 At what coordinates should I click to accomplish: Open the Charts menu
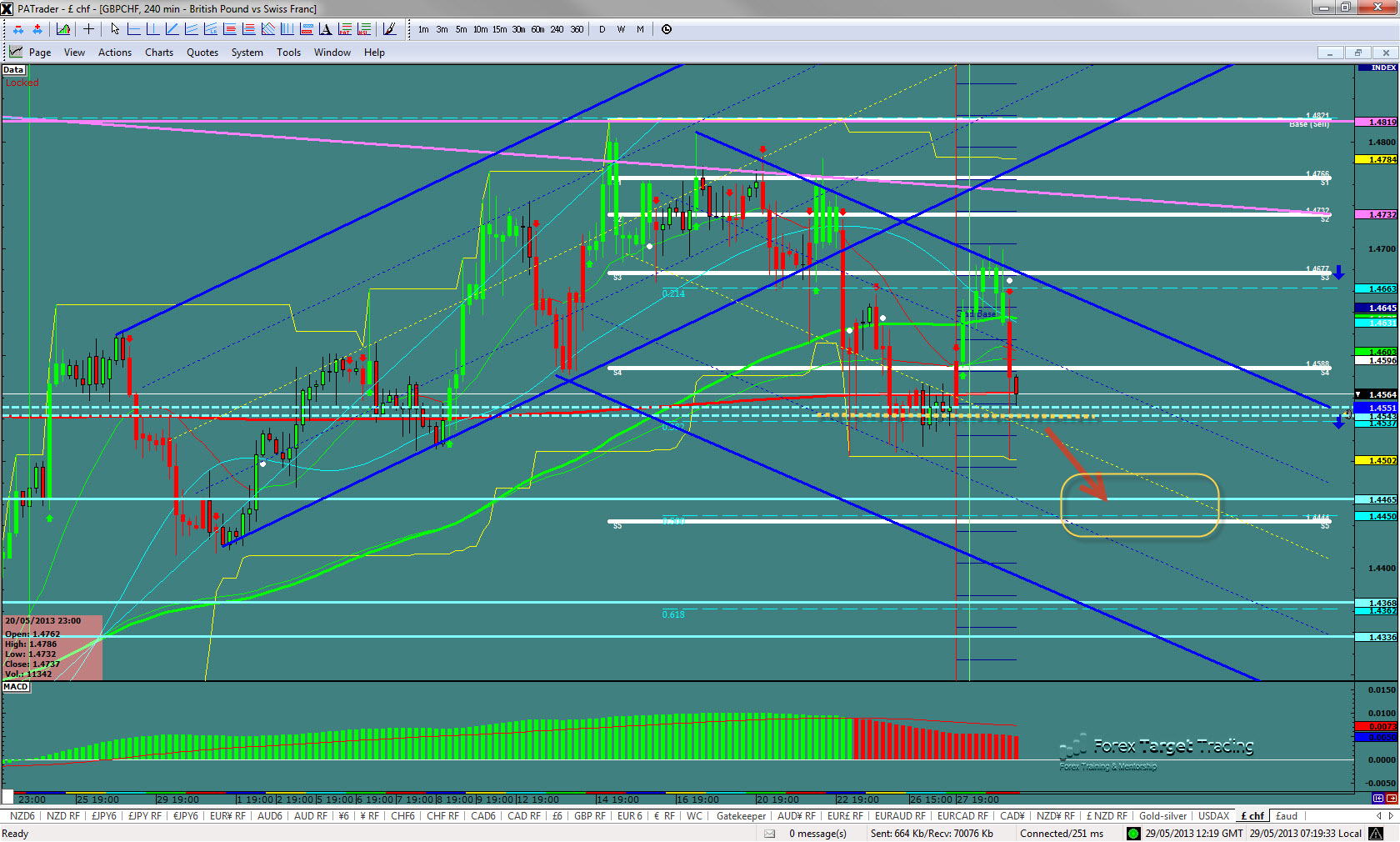point(159,53)
